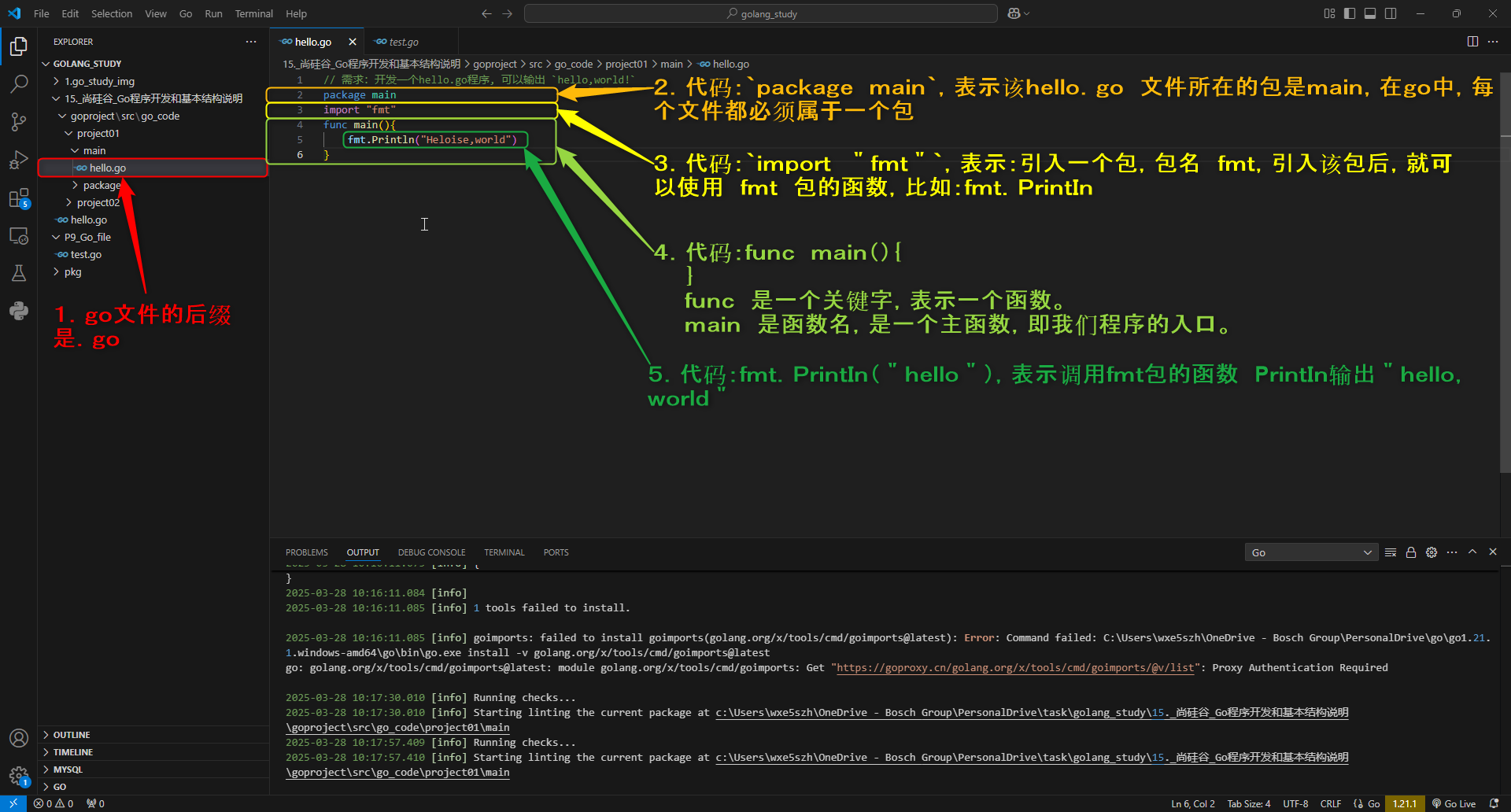Open the Extensions view
Viewport: 1511px width, 812px height.
pyautogui.click(x=19, y=197)
